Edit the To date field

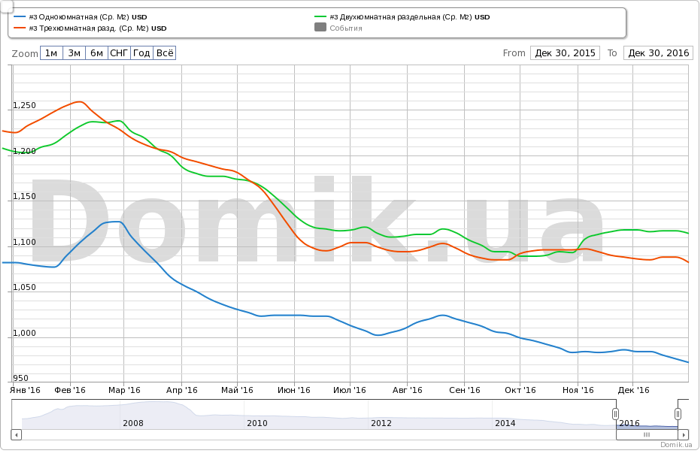pyautogui.click(x=658, y=53)
